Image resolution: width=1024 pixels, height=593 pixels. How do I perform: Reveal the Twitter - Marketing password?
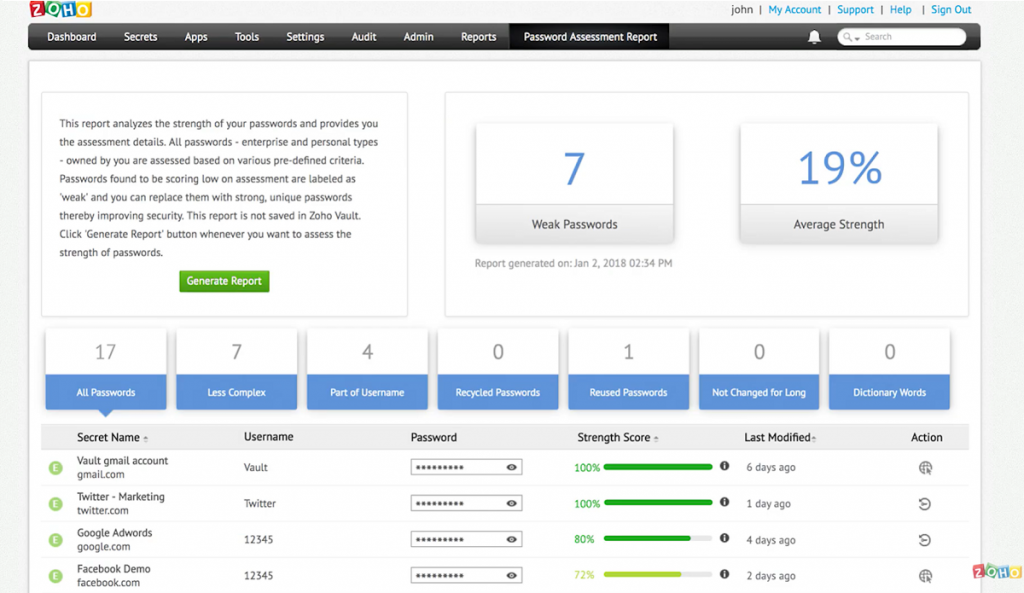click(512, 503)
